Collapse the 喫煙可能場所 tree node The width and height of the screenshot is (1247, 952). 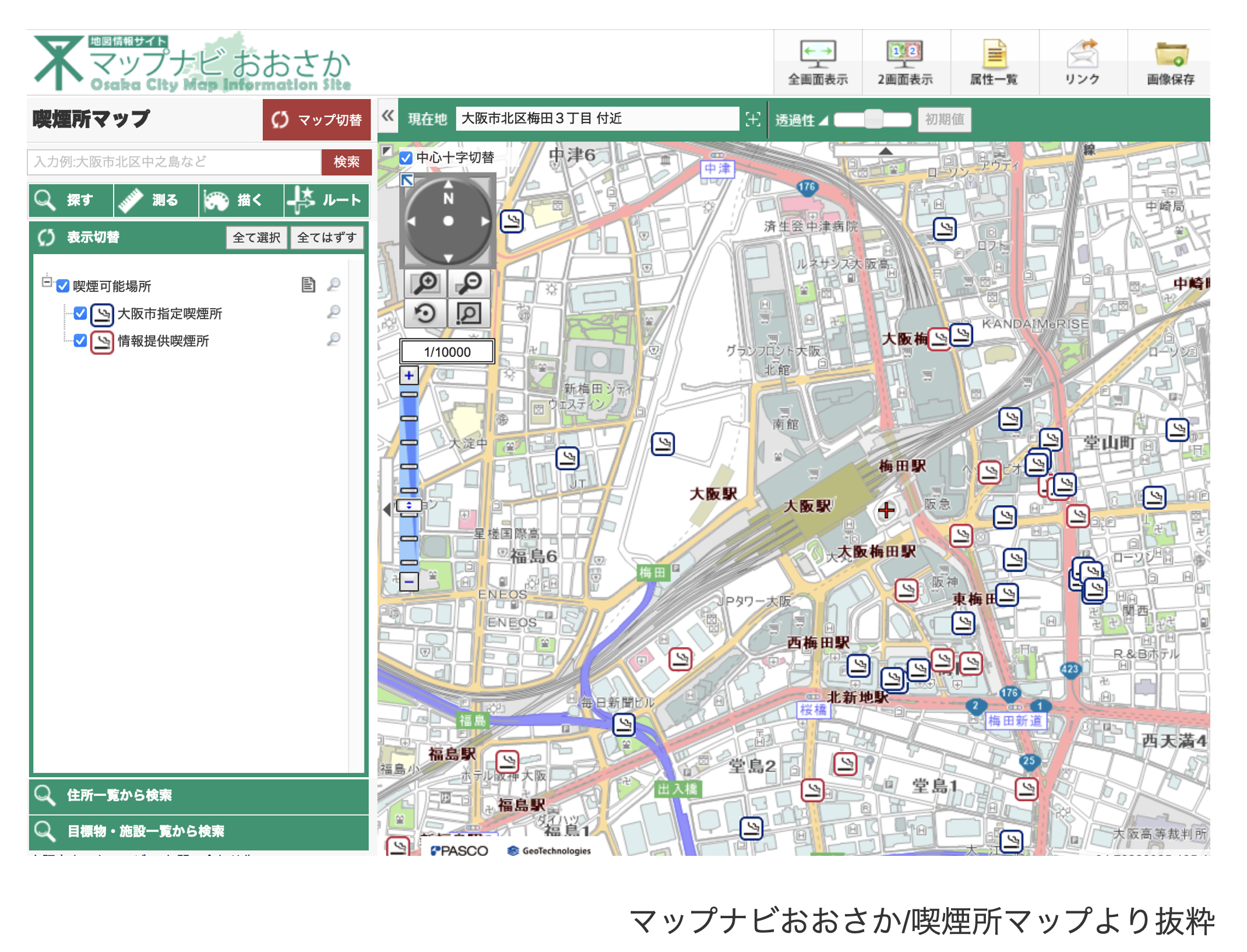(x=47, y=281)
